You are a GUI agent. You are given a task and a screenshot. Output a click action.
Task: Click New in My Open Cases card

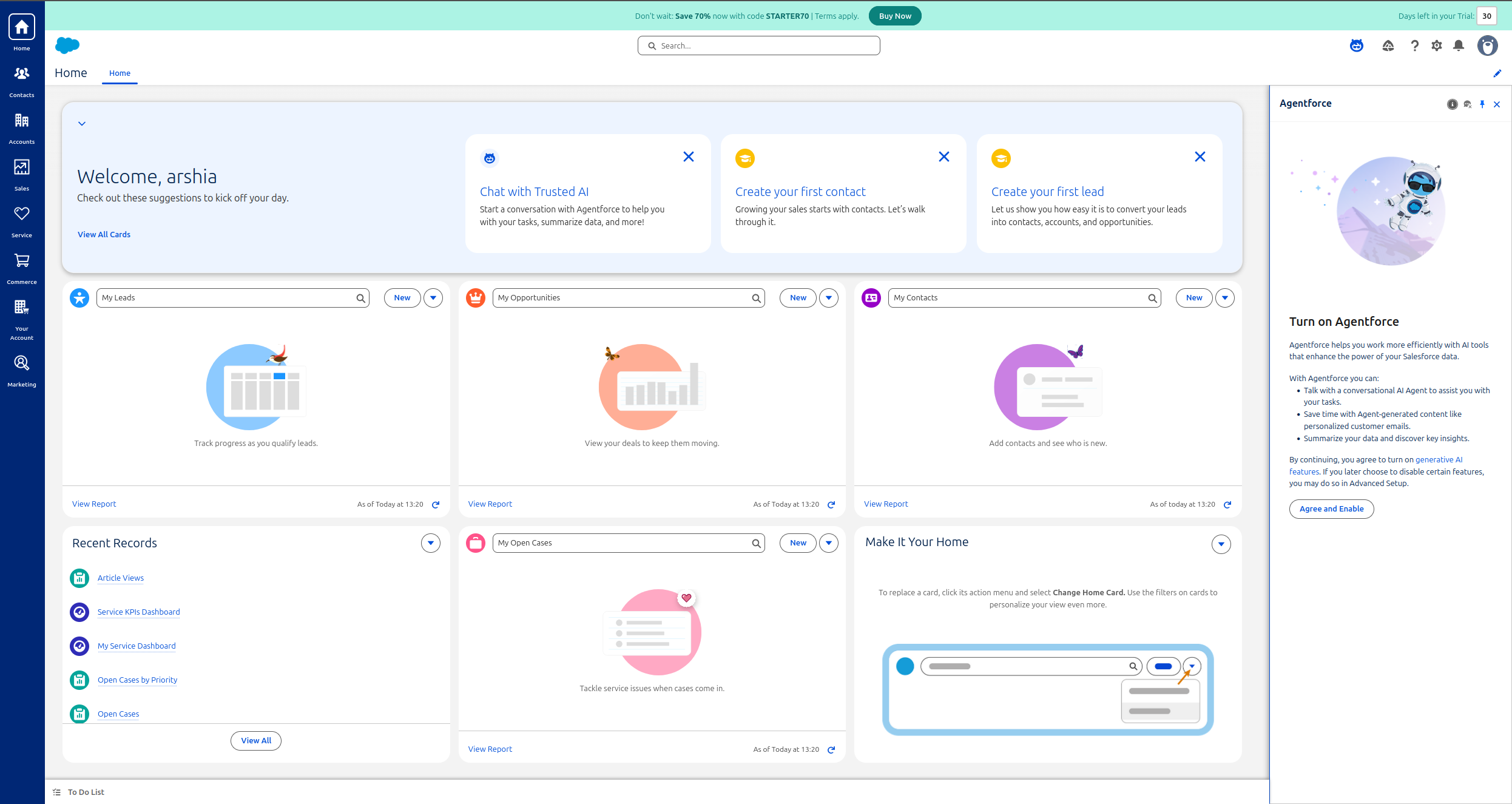798,543
